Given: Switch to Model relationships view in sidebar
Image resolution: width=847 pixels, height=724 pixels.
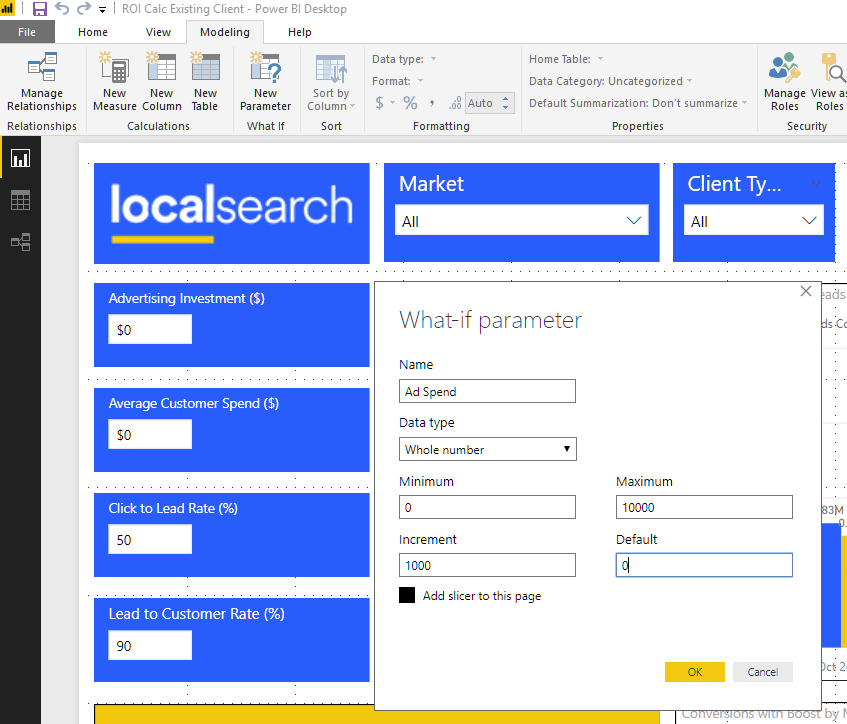Looking at the screenshot, I should point(21,242).
